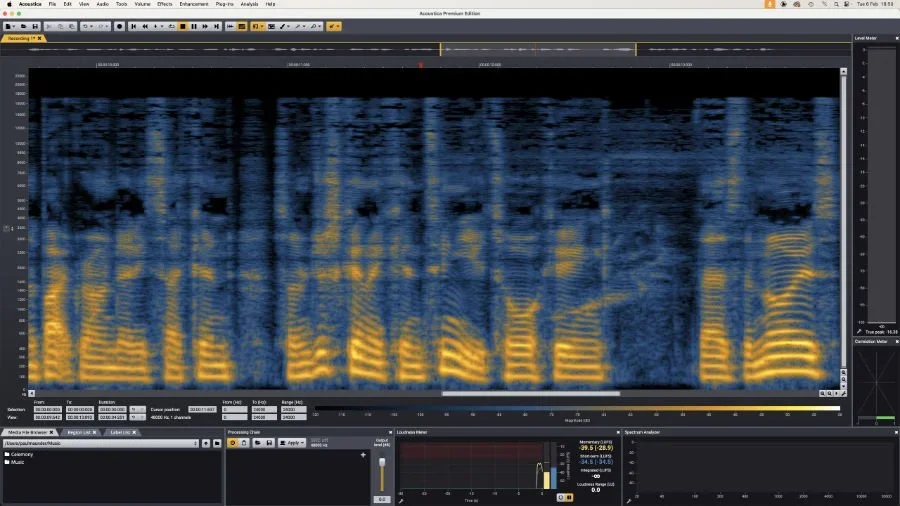Adjust the Output level slider handle

[x=382, y=462]
